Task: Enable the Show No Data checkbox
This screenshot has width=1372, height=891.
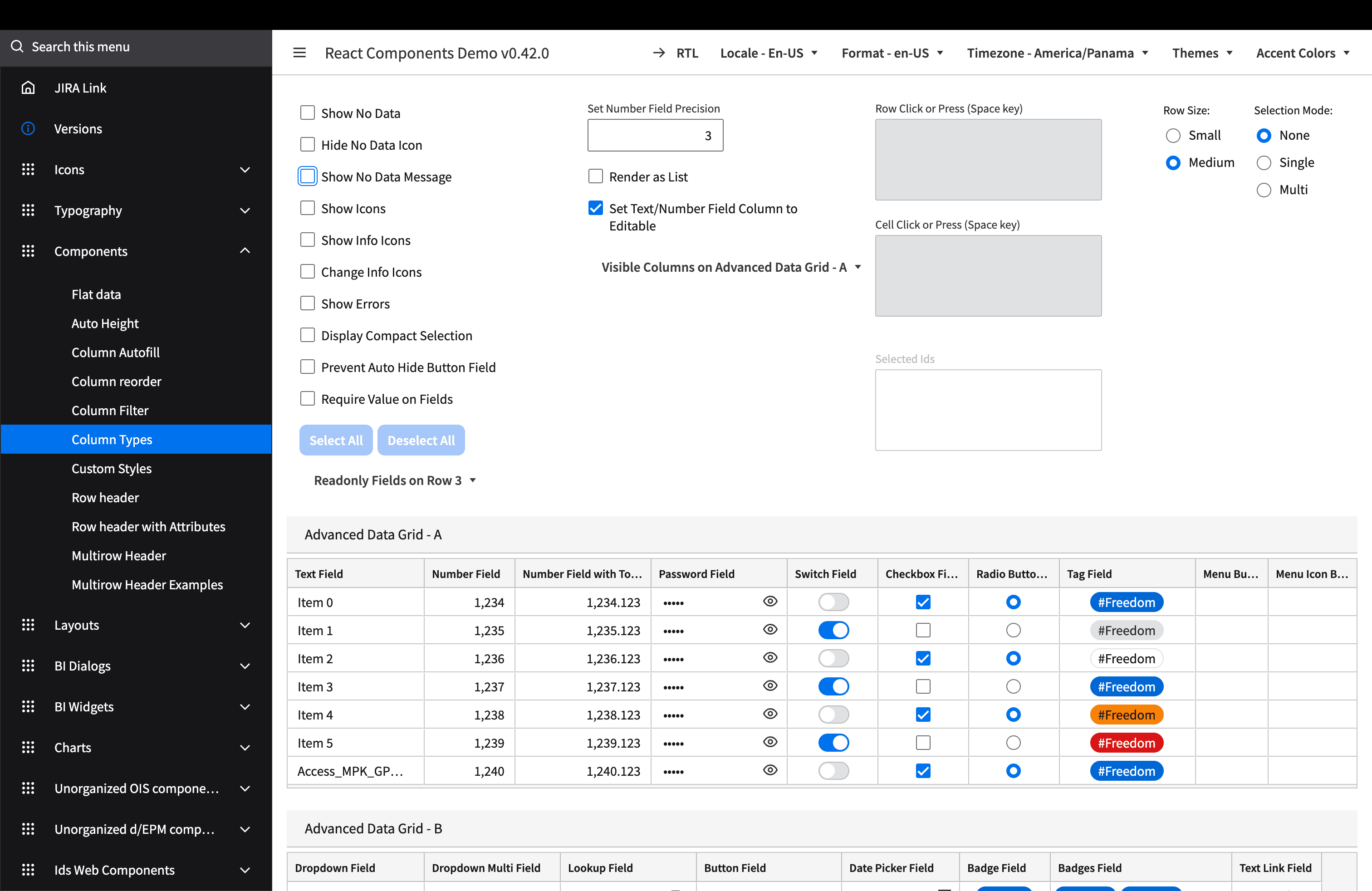Action: tap(307, 113)
